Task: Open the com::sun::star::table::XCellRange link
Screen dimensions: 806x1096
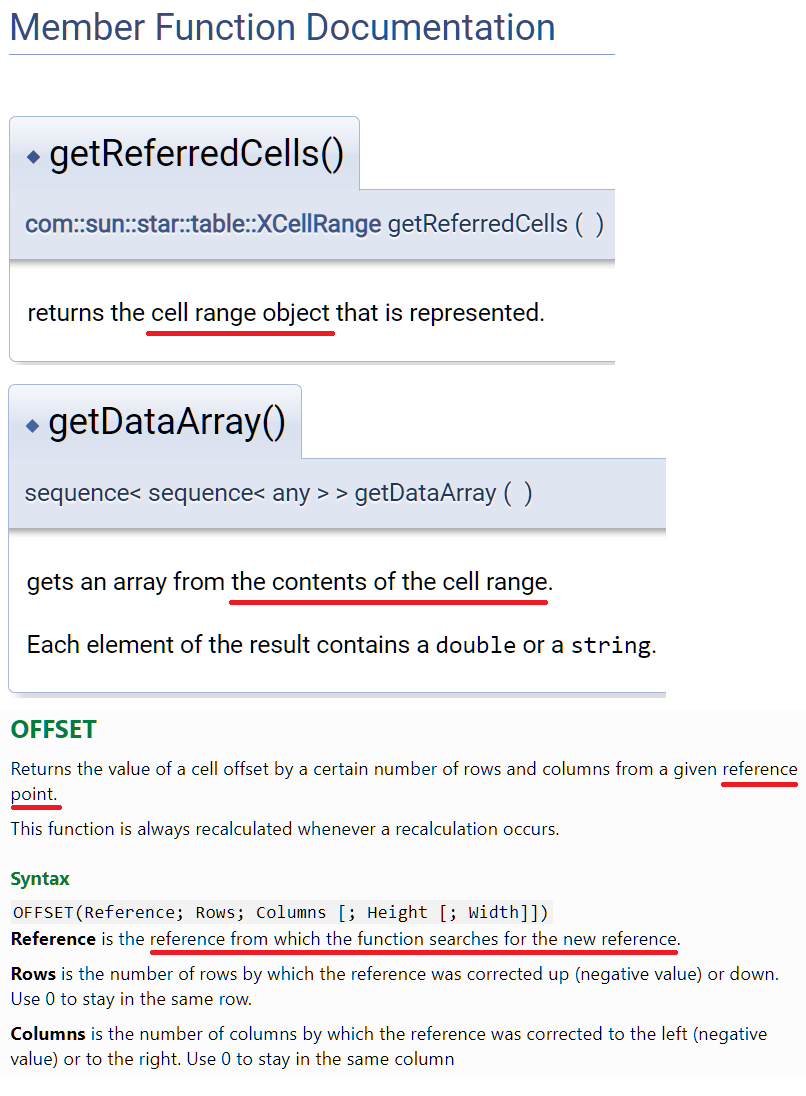Action: click(203, 224)
